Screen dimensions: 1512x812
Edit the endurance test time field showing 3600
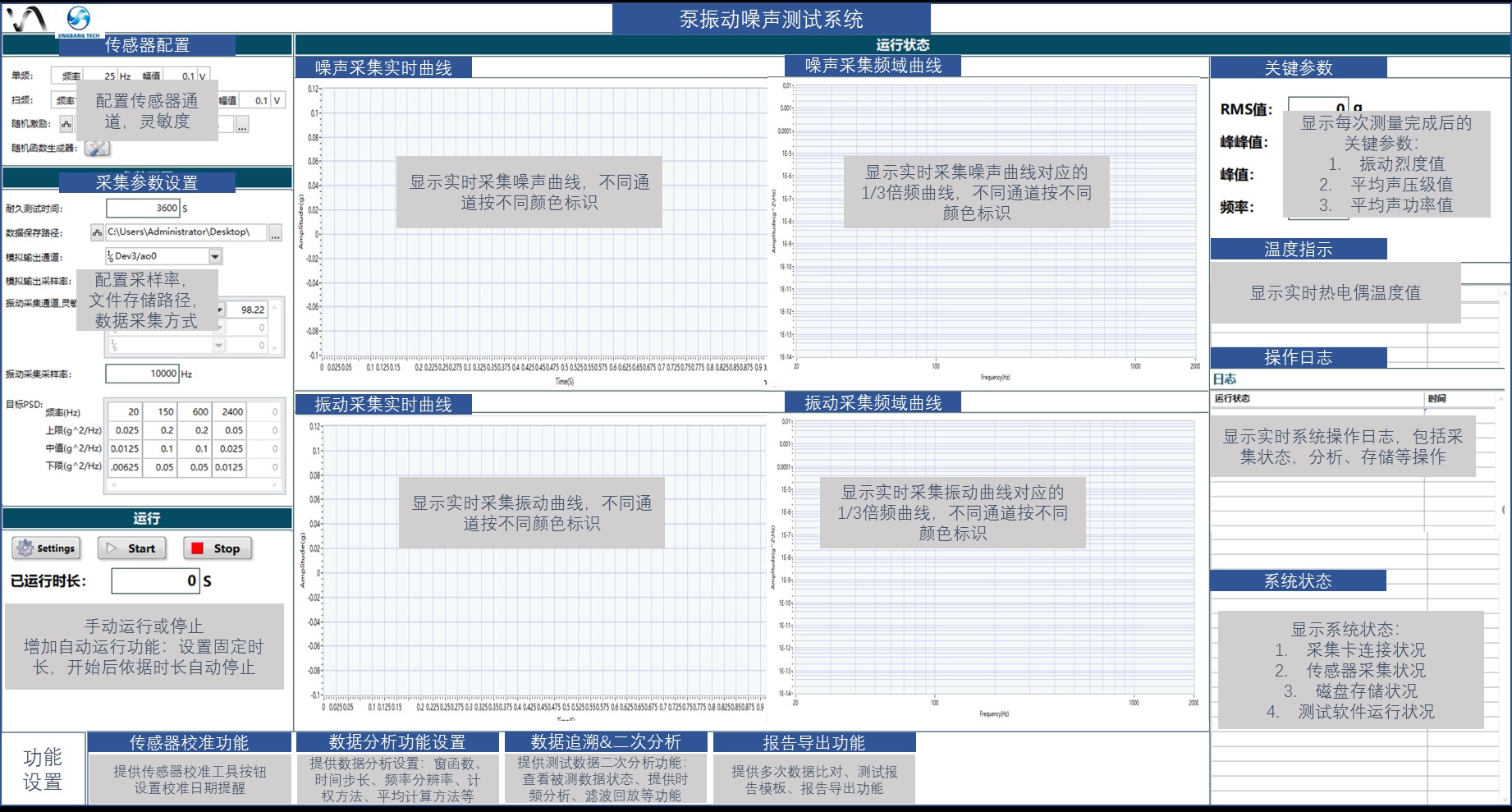[x=143, y=209]
